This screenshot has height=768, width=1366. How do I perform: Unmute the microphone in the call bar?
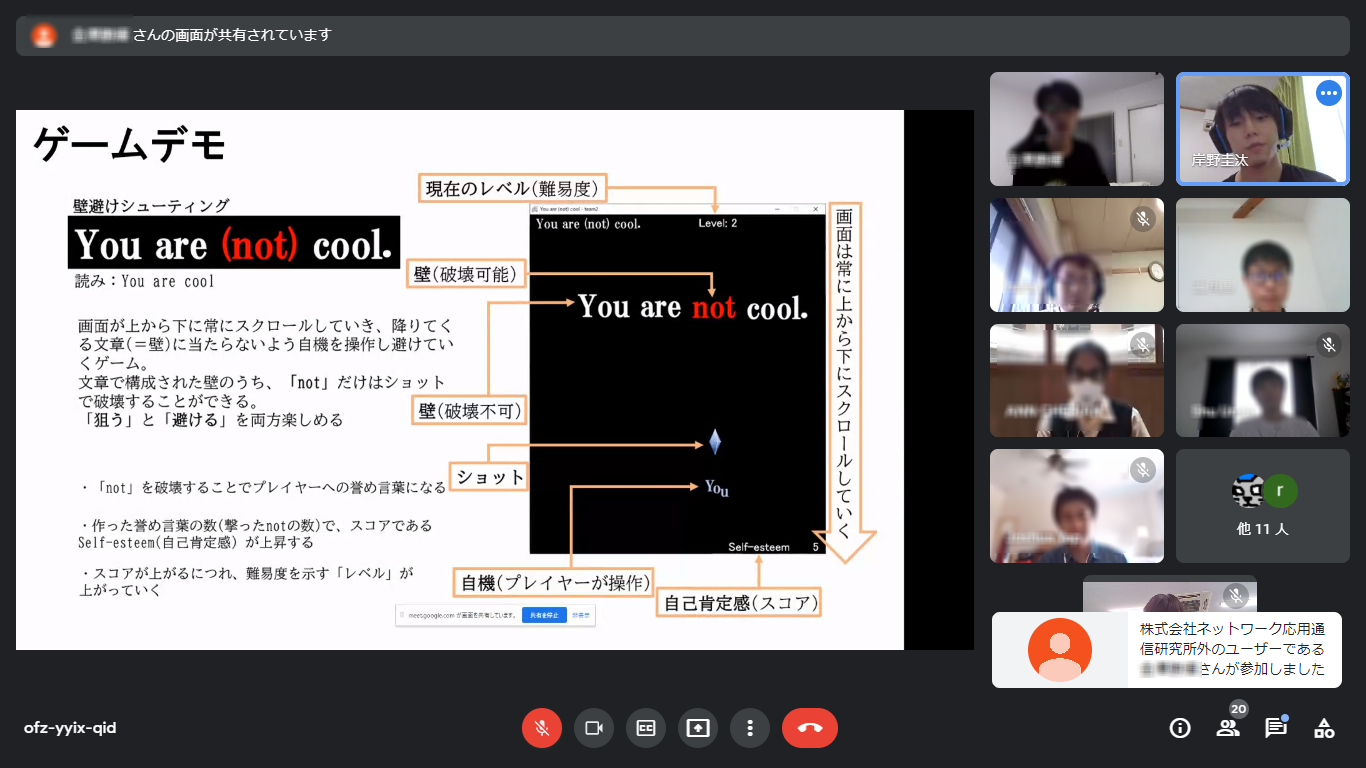tap(542, 728)
